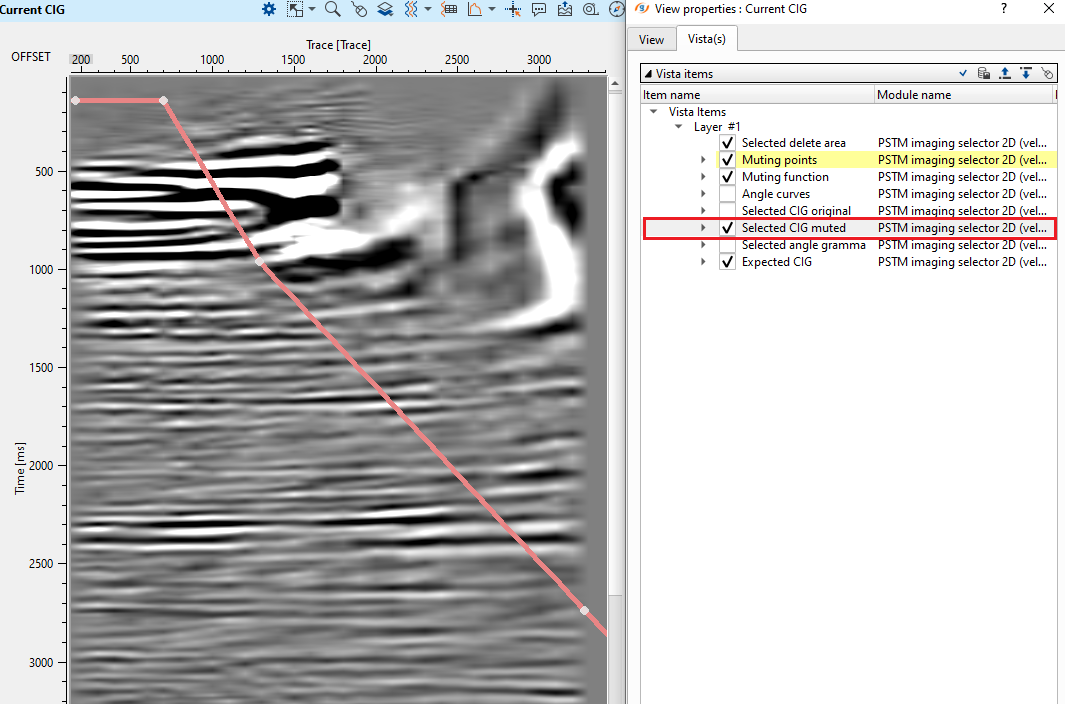The height and width of the screenshot is (705, 1065).
Task: Click the Trace [Trace] axis title
Action: [338, 45]
